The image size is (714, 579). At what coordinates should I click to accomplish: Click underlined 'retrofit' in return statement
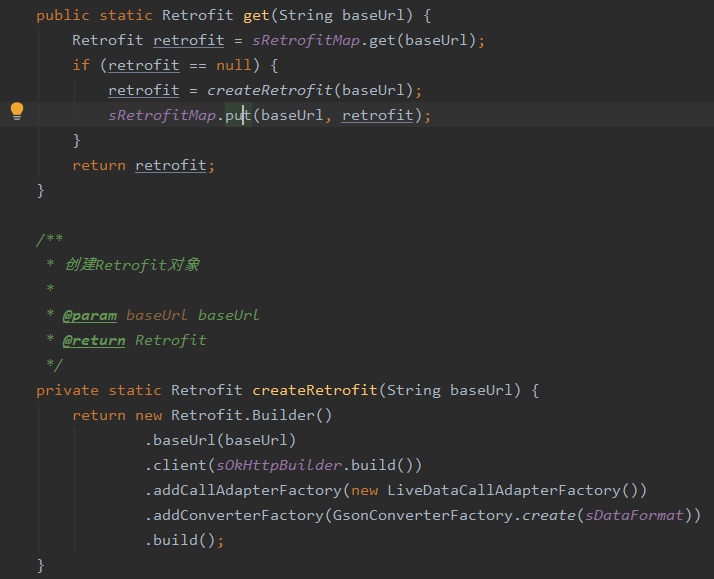(171, 166)
